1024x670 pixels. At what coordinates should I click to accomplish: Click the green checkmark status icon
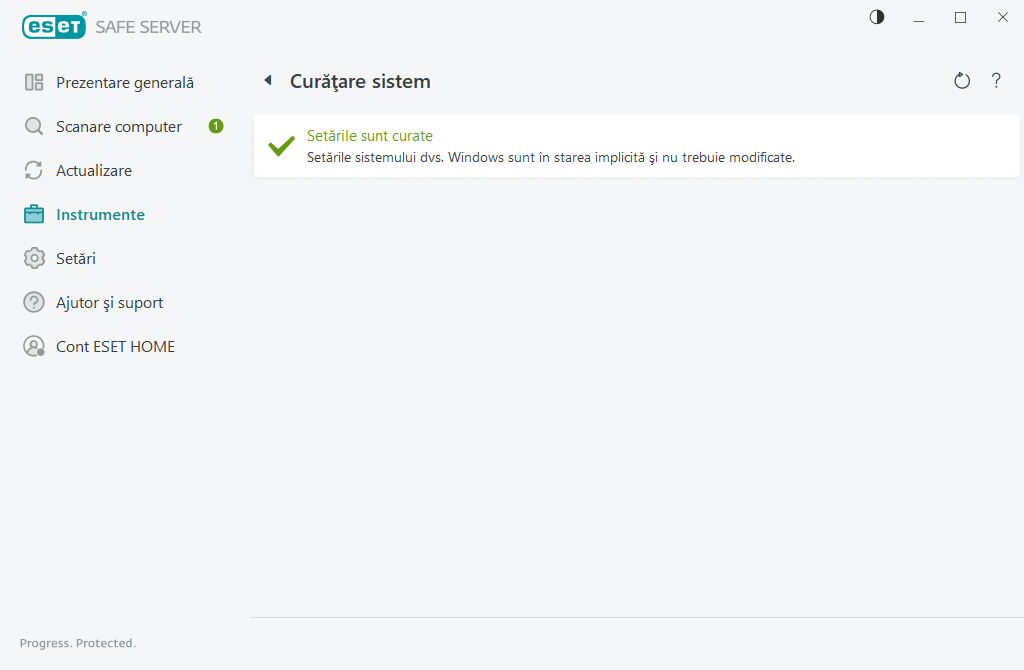tap(281, 146)
